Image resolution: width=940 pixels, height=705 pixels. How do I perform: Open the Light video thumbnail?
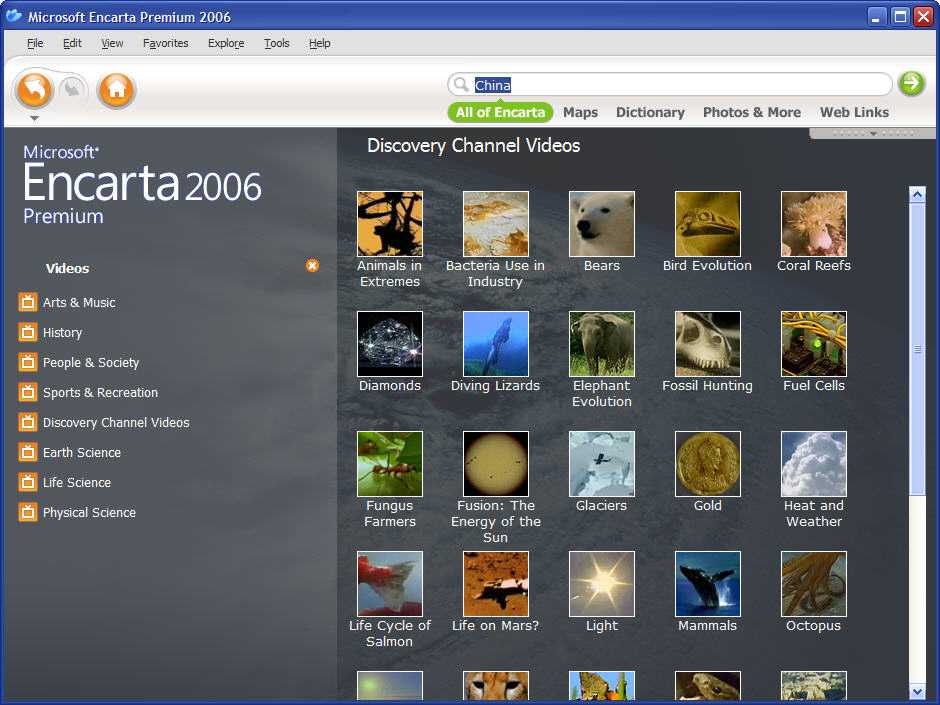[602, 583]
